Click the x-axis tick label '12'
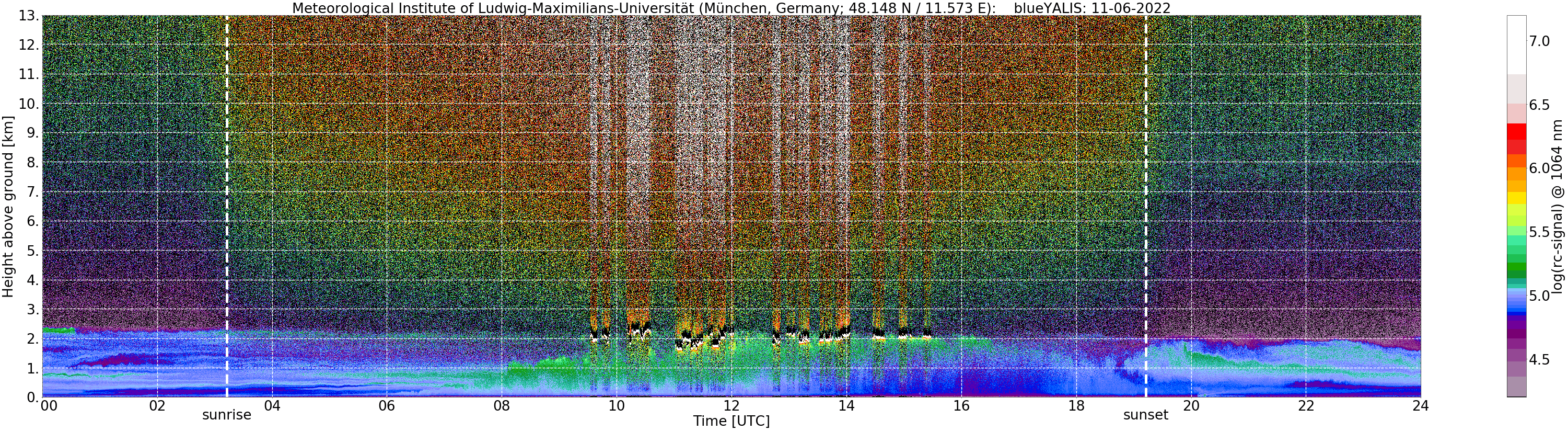Viewport: 1568px width, 431px height. point(731,406)
